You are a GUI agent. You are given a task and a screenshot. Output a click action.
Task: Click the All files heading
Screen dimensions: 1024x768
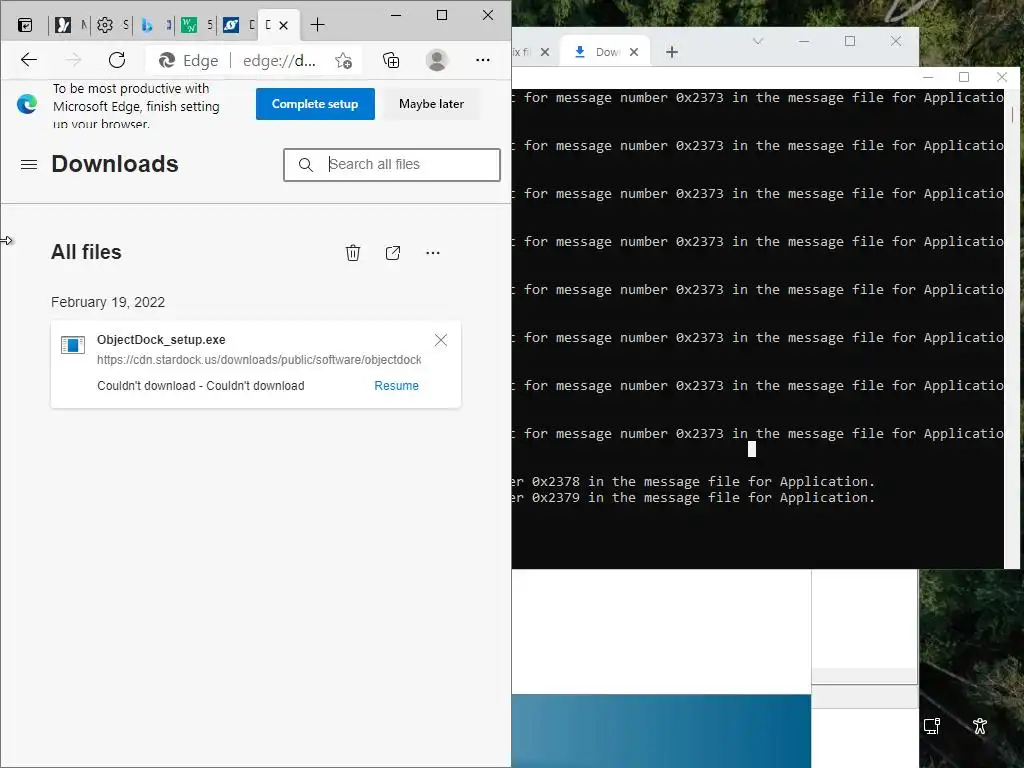pos(86,252)
